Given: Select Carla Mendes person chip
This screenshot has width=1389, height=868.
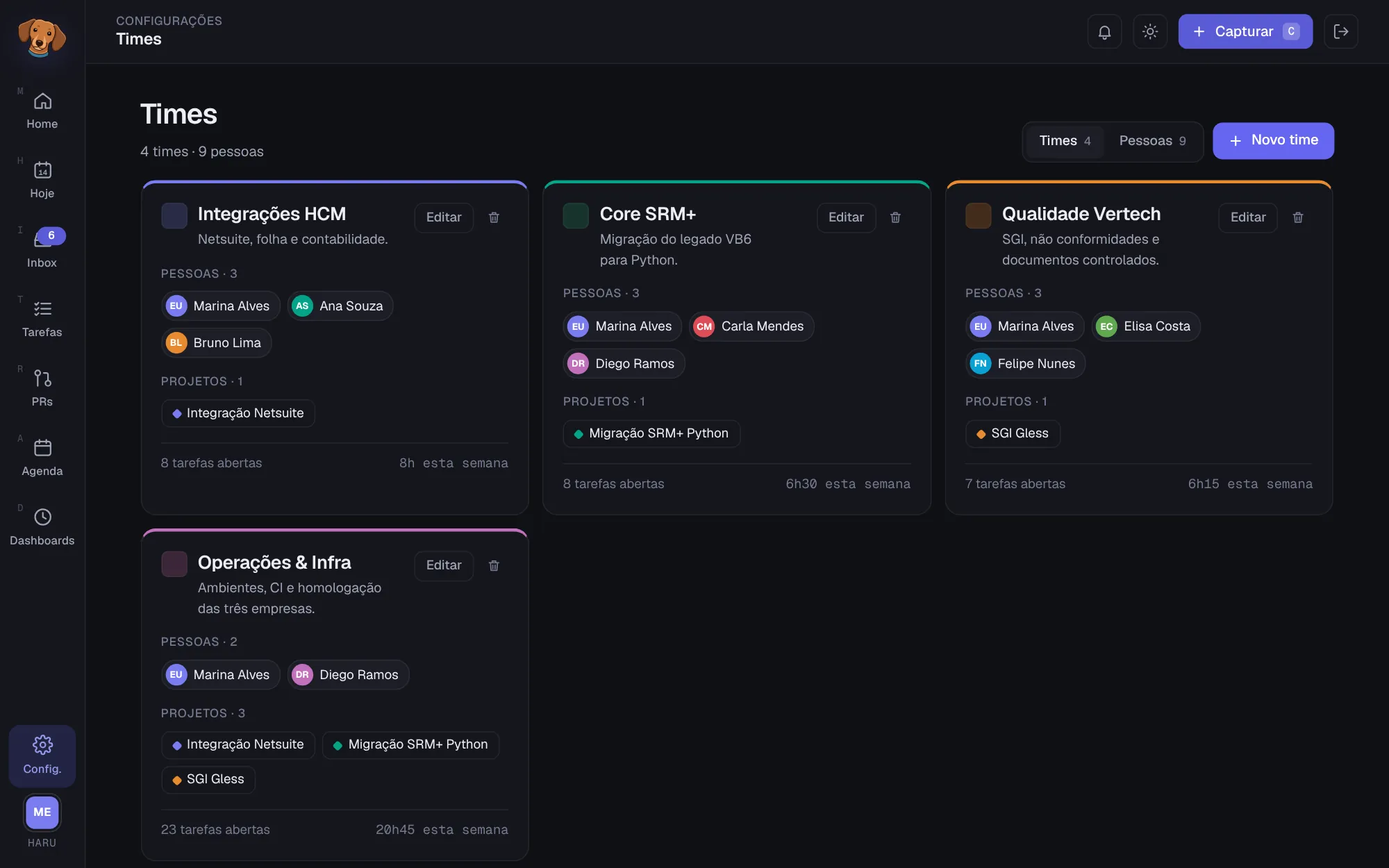Looking at the screenshot, I should [x=751, y=326].
